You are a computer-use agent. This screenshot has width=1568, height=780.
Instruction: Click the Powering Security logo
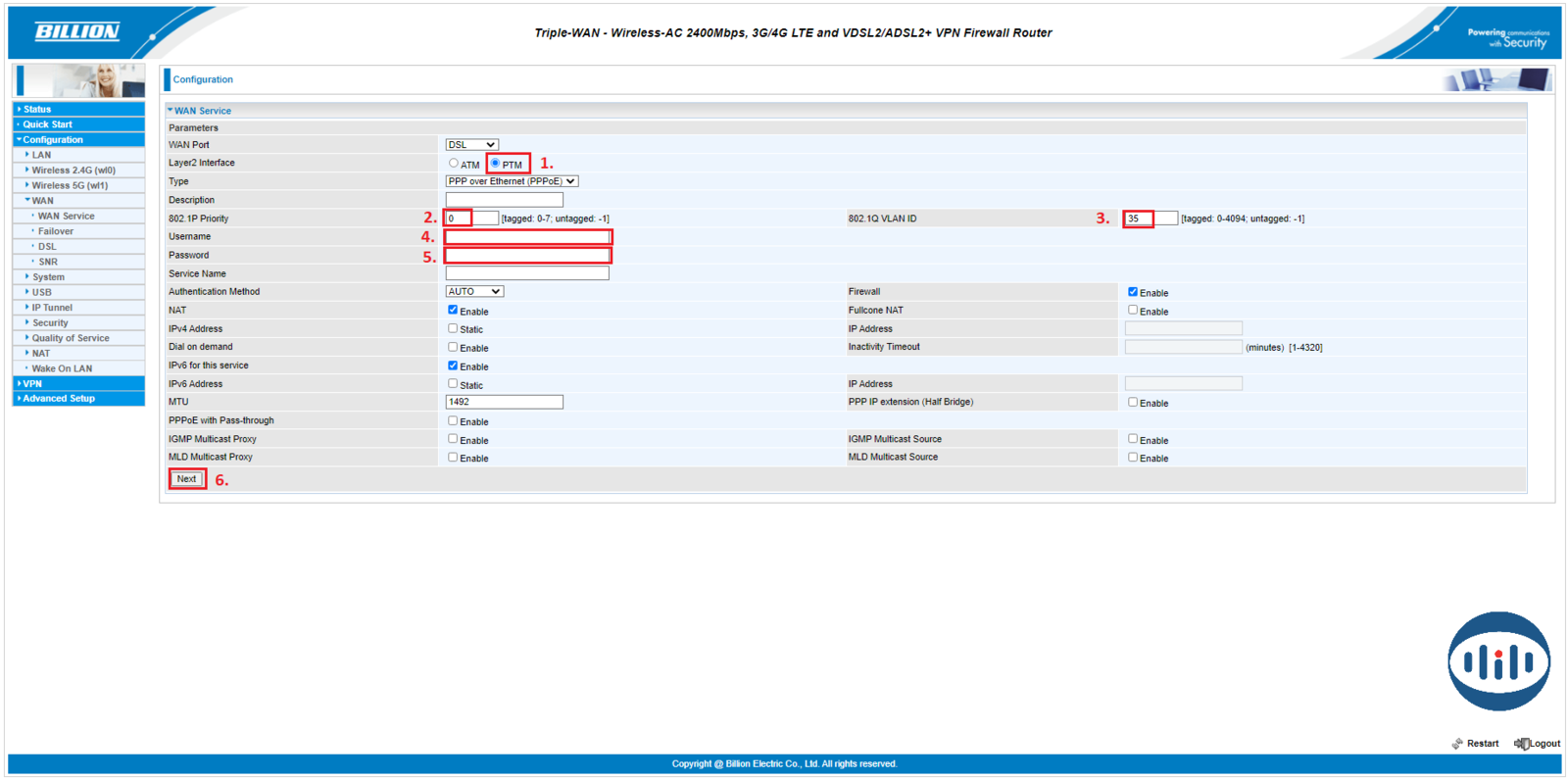pos(1507,37)
